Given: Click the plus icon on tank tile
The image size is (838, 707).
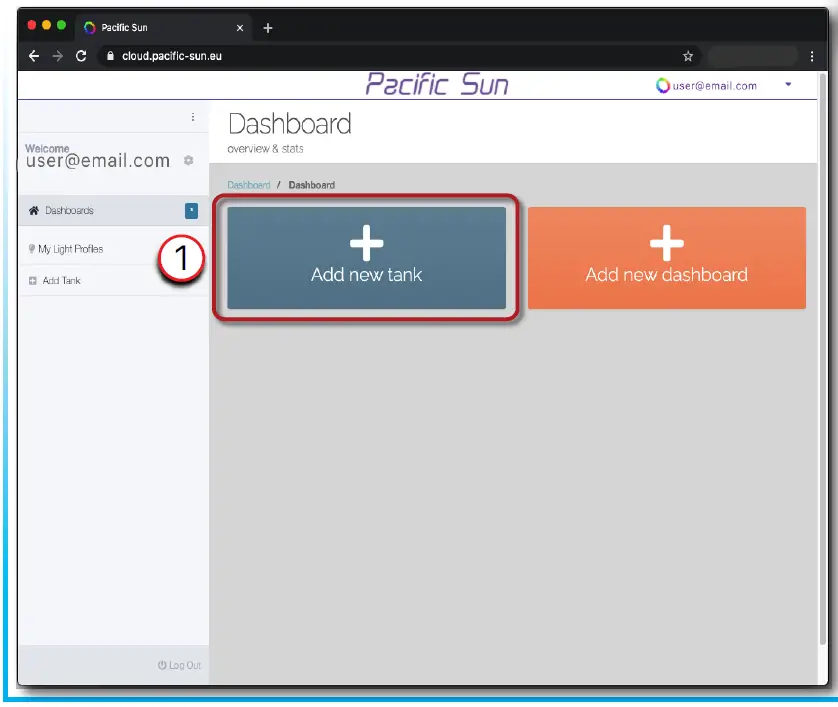Looking at the screenshot, I should click(x=367, y=243).
